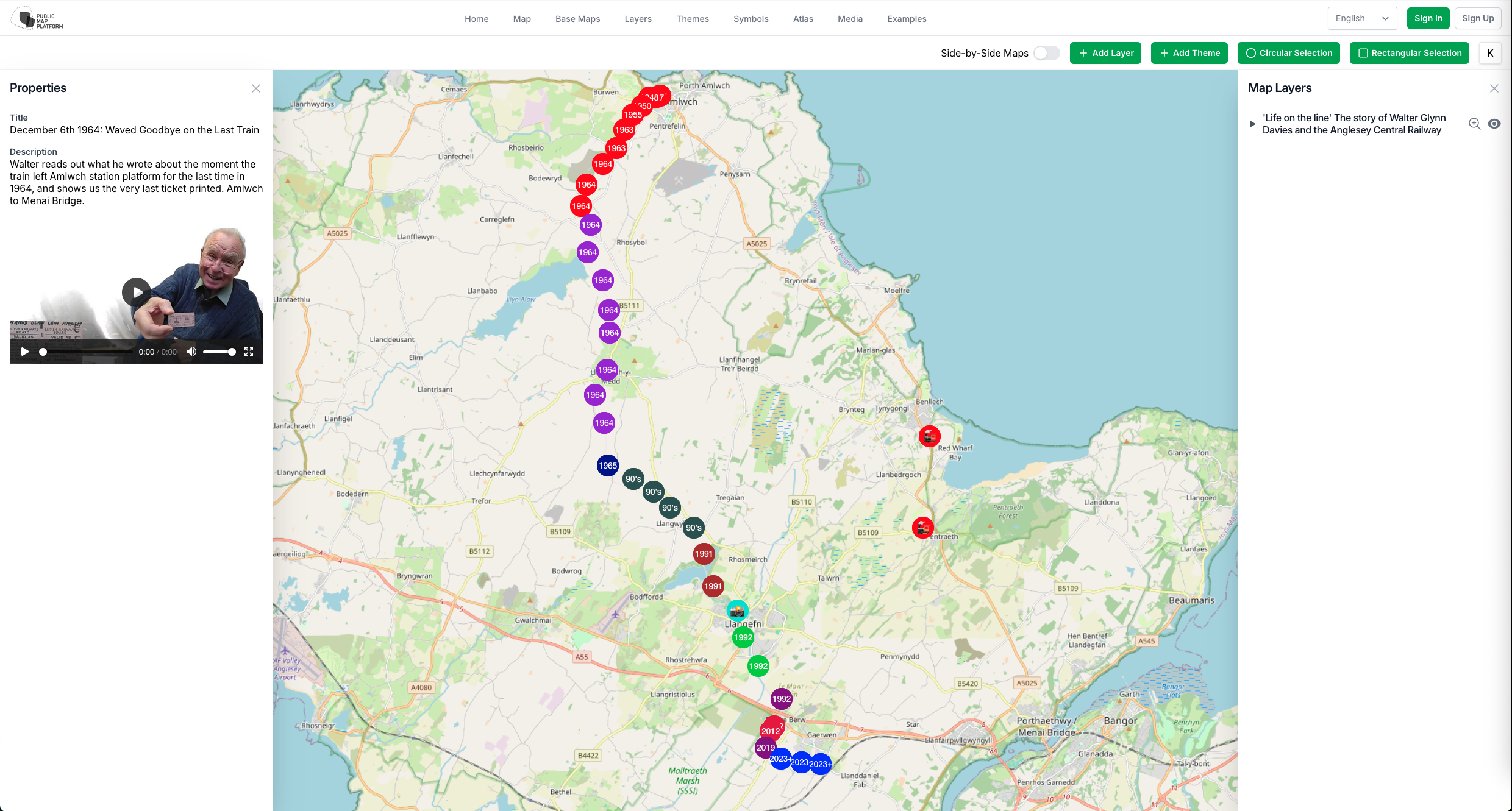Mute the video with speaker icon
Image resolution: width=1512 pixels, height=811 pixels.
pos(191,352)
